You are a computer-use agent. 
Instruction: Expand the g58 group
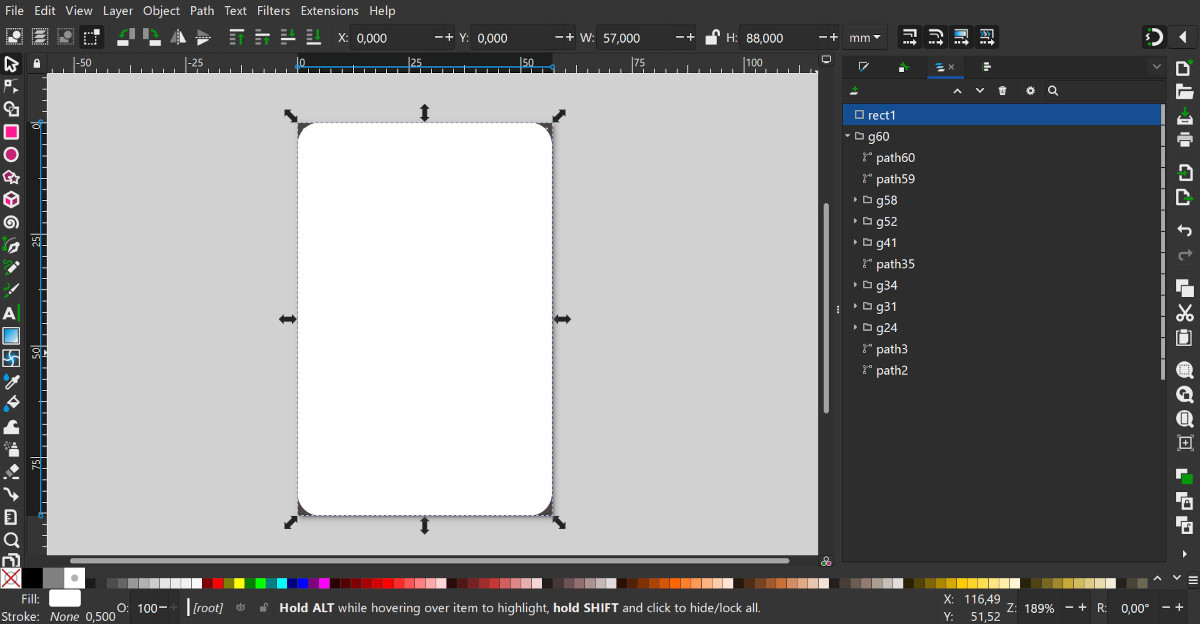856,200
